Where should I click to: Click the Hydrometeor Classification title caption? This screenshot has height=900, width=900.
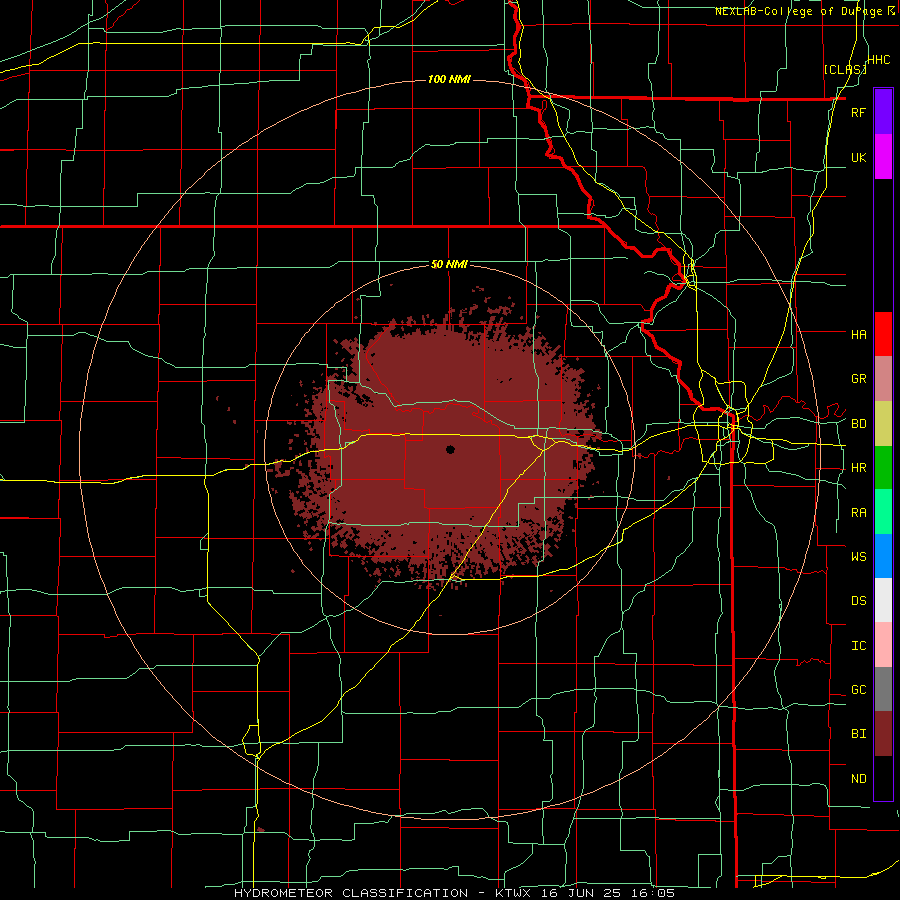point(454,893)
